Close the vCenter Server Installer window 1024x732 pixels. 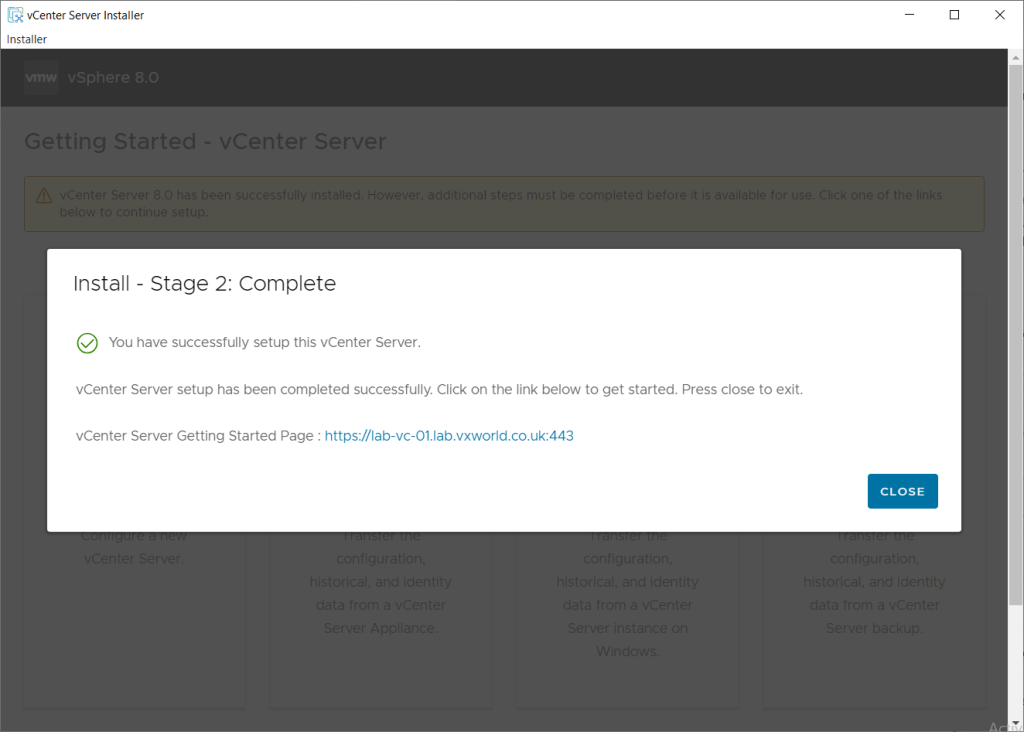coord(1000,15)
